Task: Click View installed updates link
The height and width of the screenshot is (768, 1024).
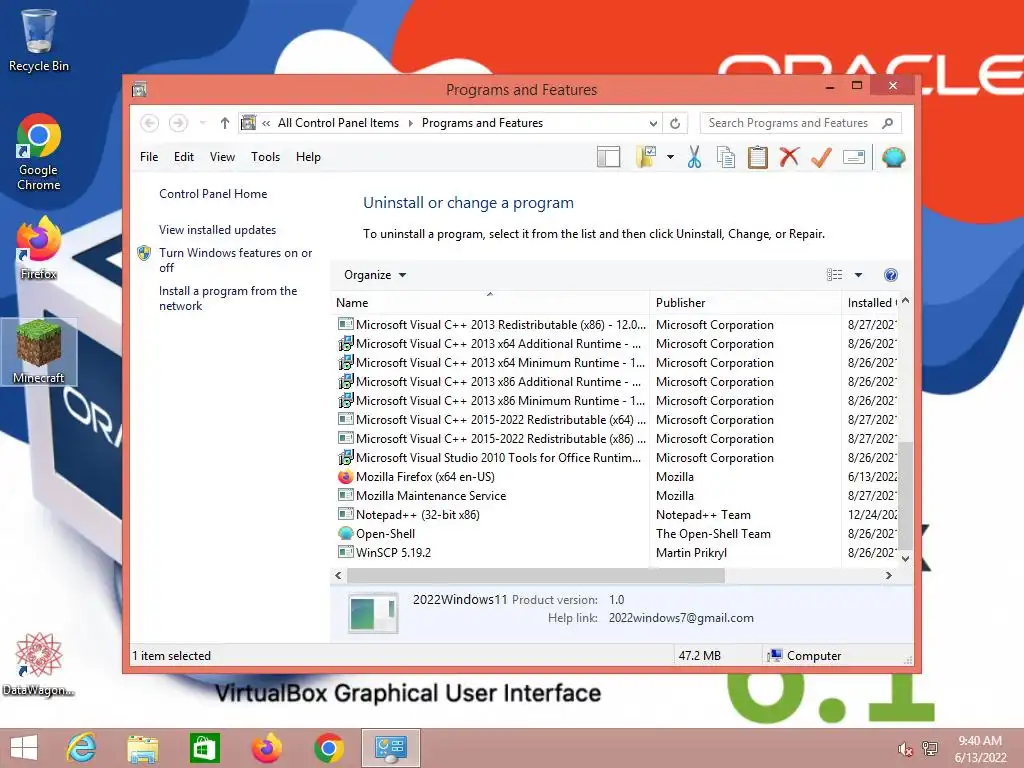Action: coord(217,230)
